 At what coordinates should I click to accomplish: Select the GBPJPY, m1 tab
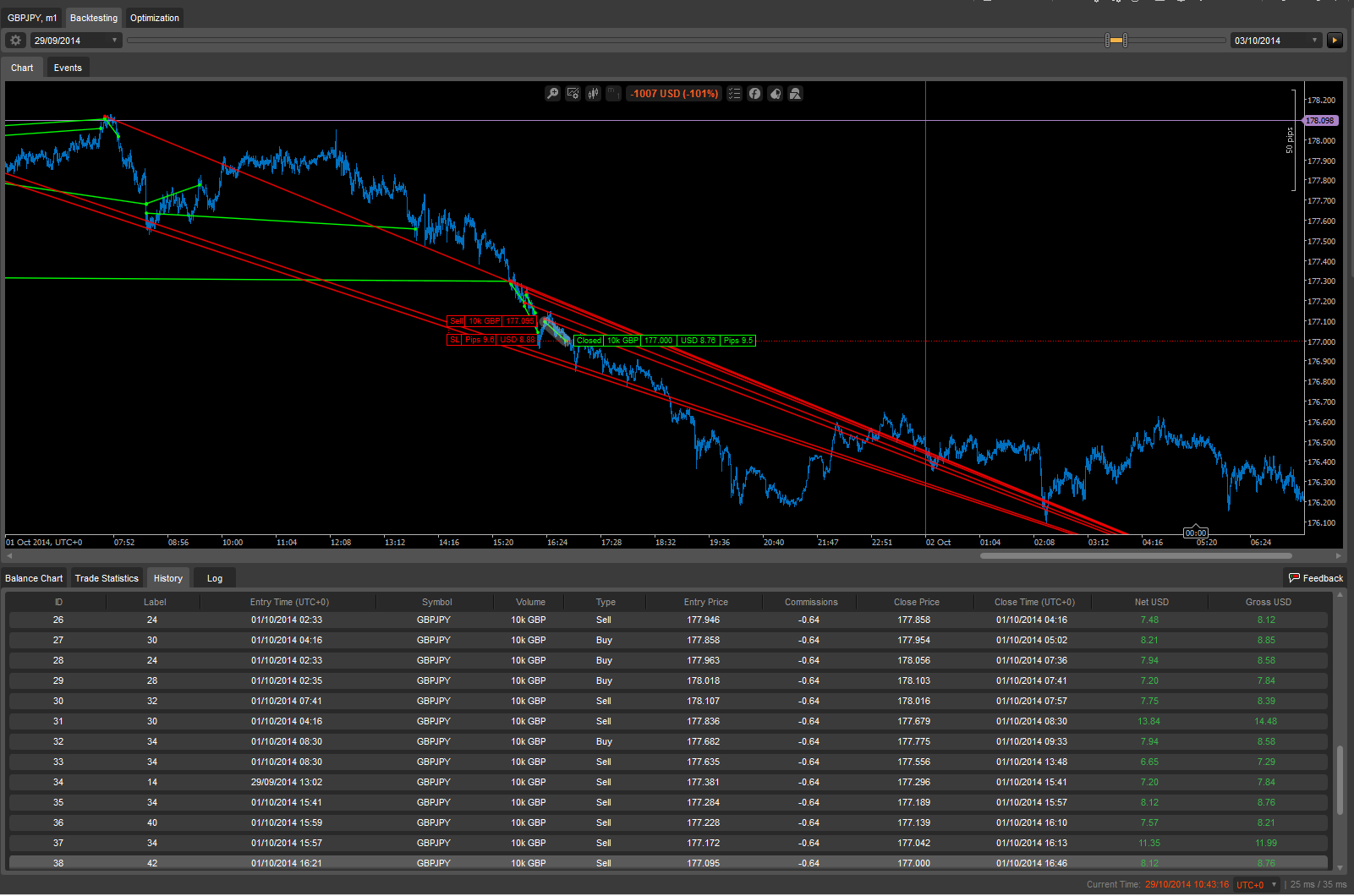pyautogui.click(x=32, y=18)
